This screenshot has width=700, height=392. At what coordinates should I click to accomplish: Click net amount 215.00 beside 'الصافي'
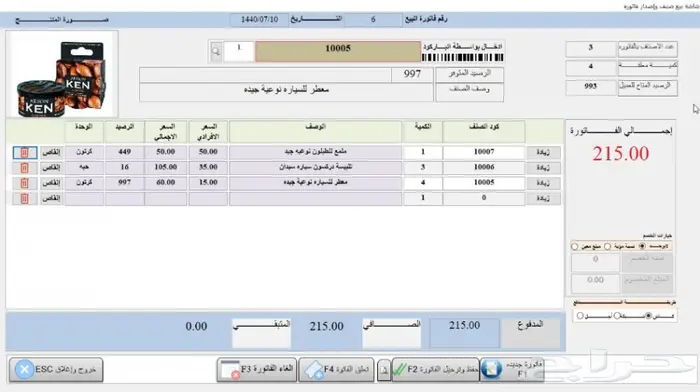coord(327,327)
